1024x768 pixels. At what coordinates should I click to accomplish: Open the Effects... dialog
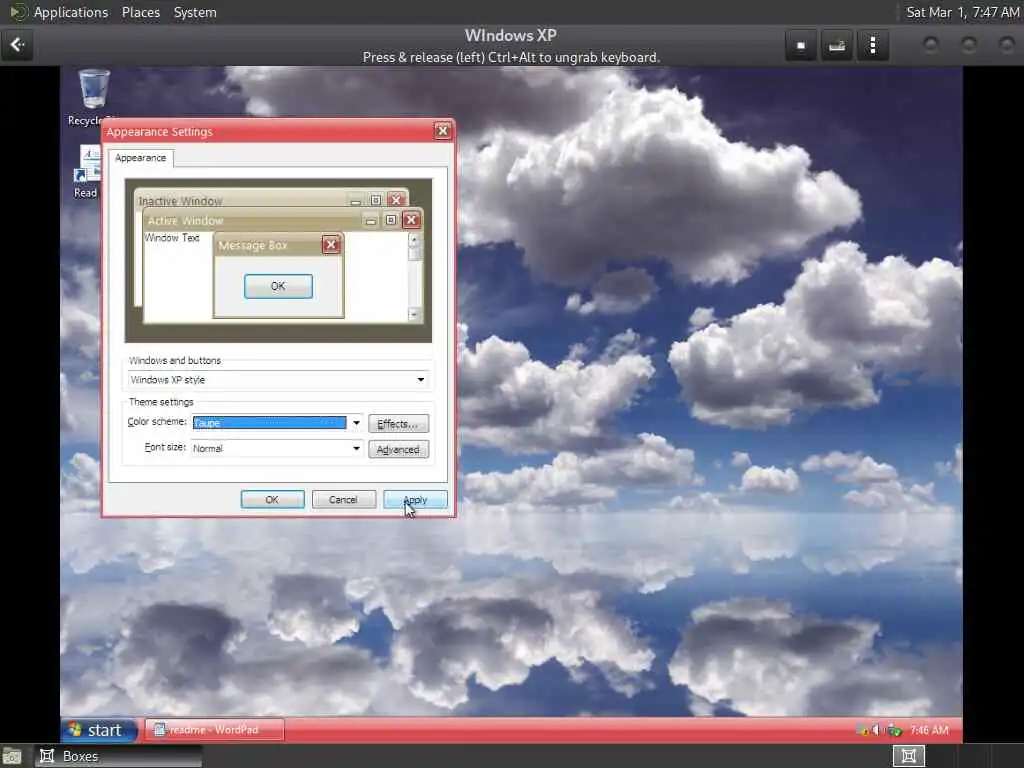[x=398, y=424]
